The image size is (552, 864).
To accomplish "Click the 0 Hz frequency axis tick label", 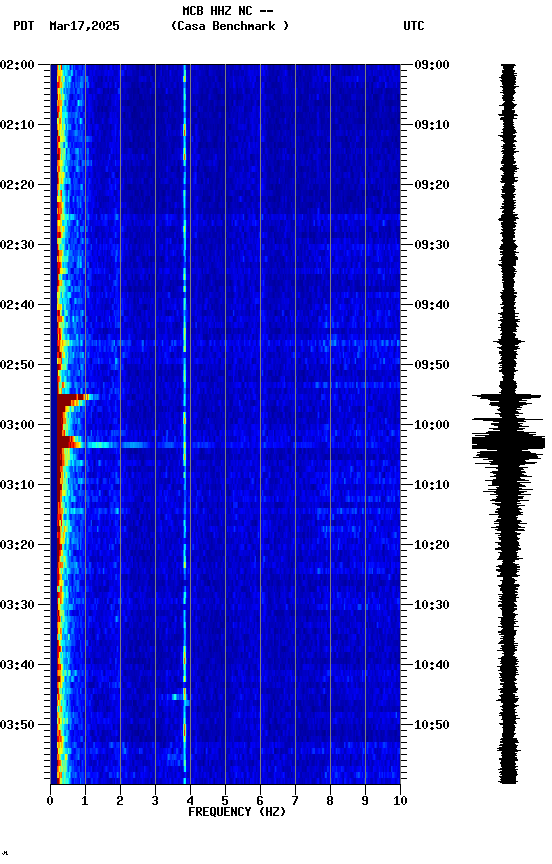I will pos(50,801).
